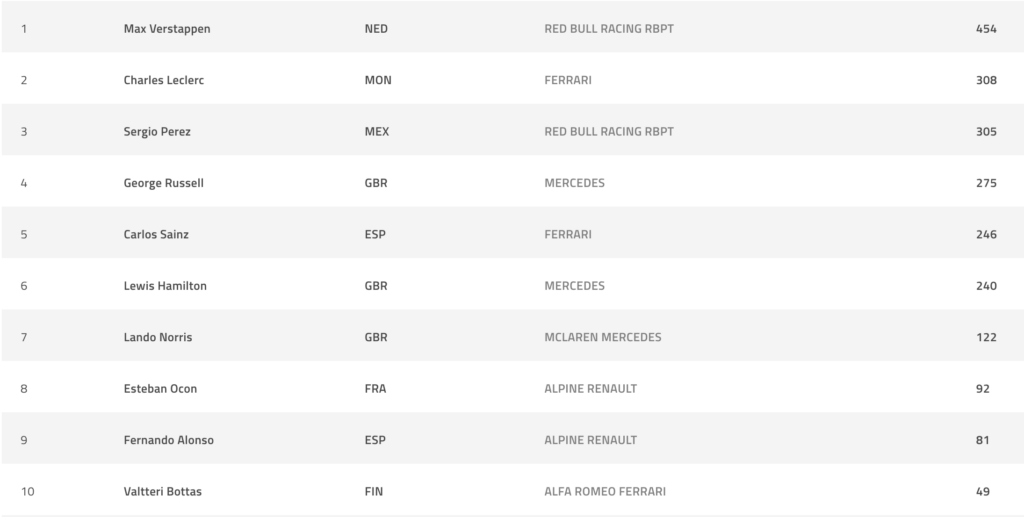This screenshot has width=1024, height=517.
Task: Select the Lando Norris driver link
Action: point(157,337)
